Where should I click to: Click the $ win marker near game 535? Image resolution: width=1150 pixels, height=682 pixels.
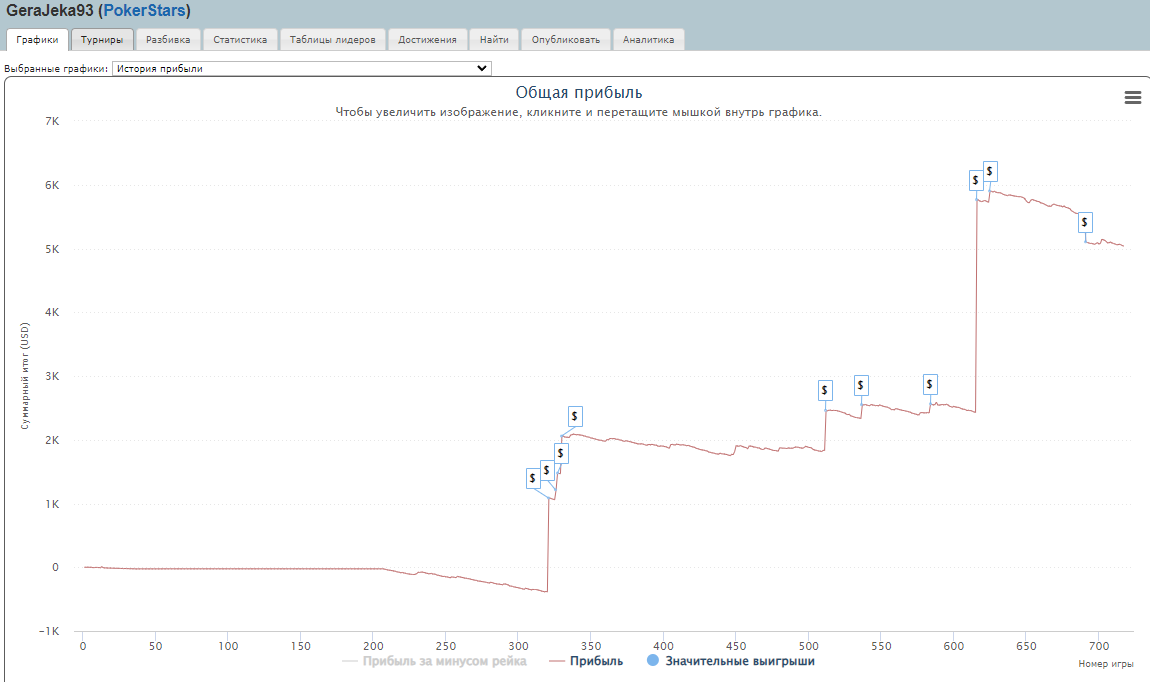[x=860, y=385]
